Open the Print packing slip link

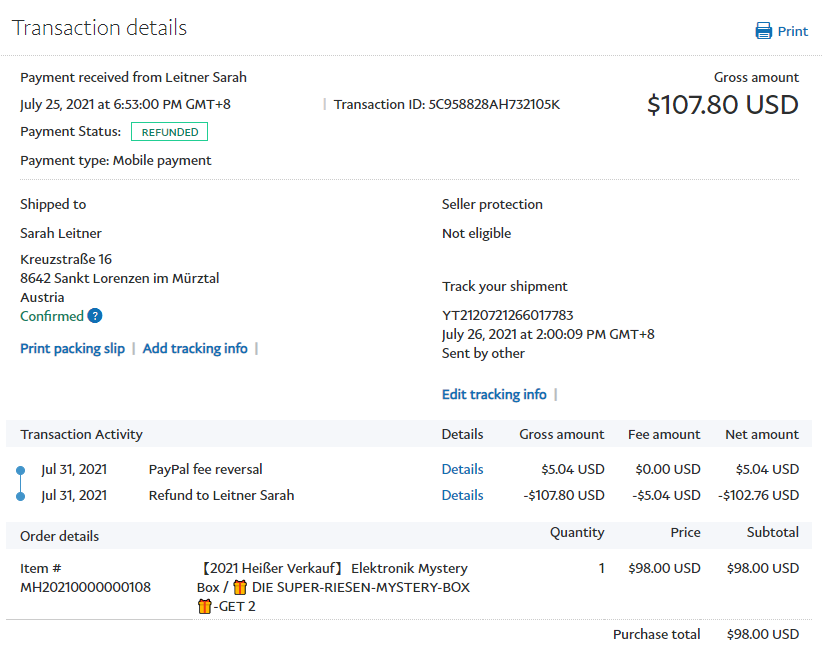click(72, 348)
